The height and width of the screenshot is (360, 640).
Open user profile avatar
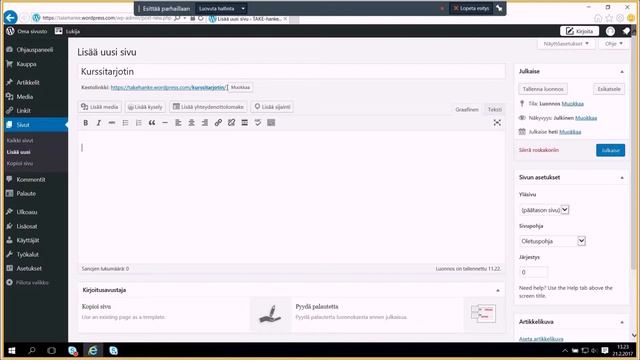click(610, 31)
